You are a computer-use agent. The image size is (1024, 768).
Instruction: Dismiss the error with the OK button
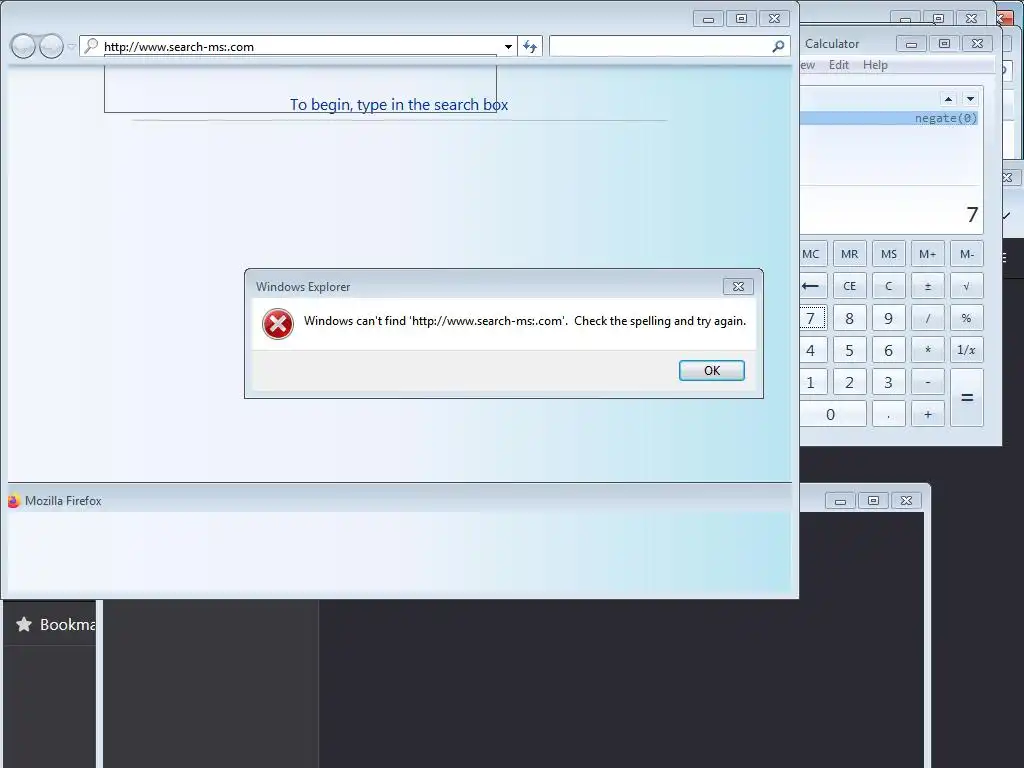click(x=711, y=370)
